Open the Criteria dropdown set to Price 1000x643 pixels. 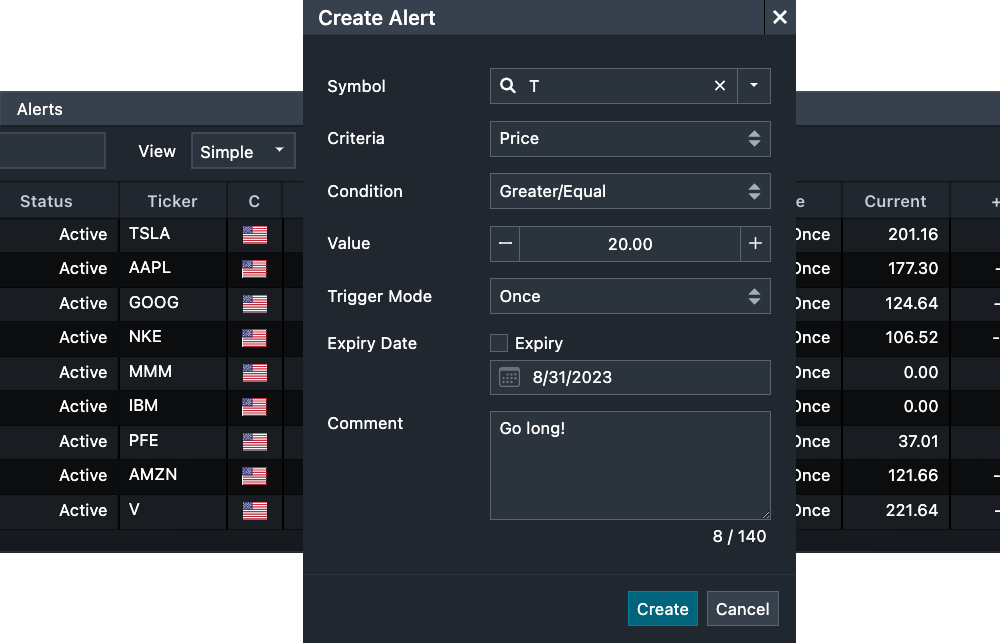click(x=630, y=139)
